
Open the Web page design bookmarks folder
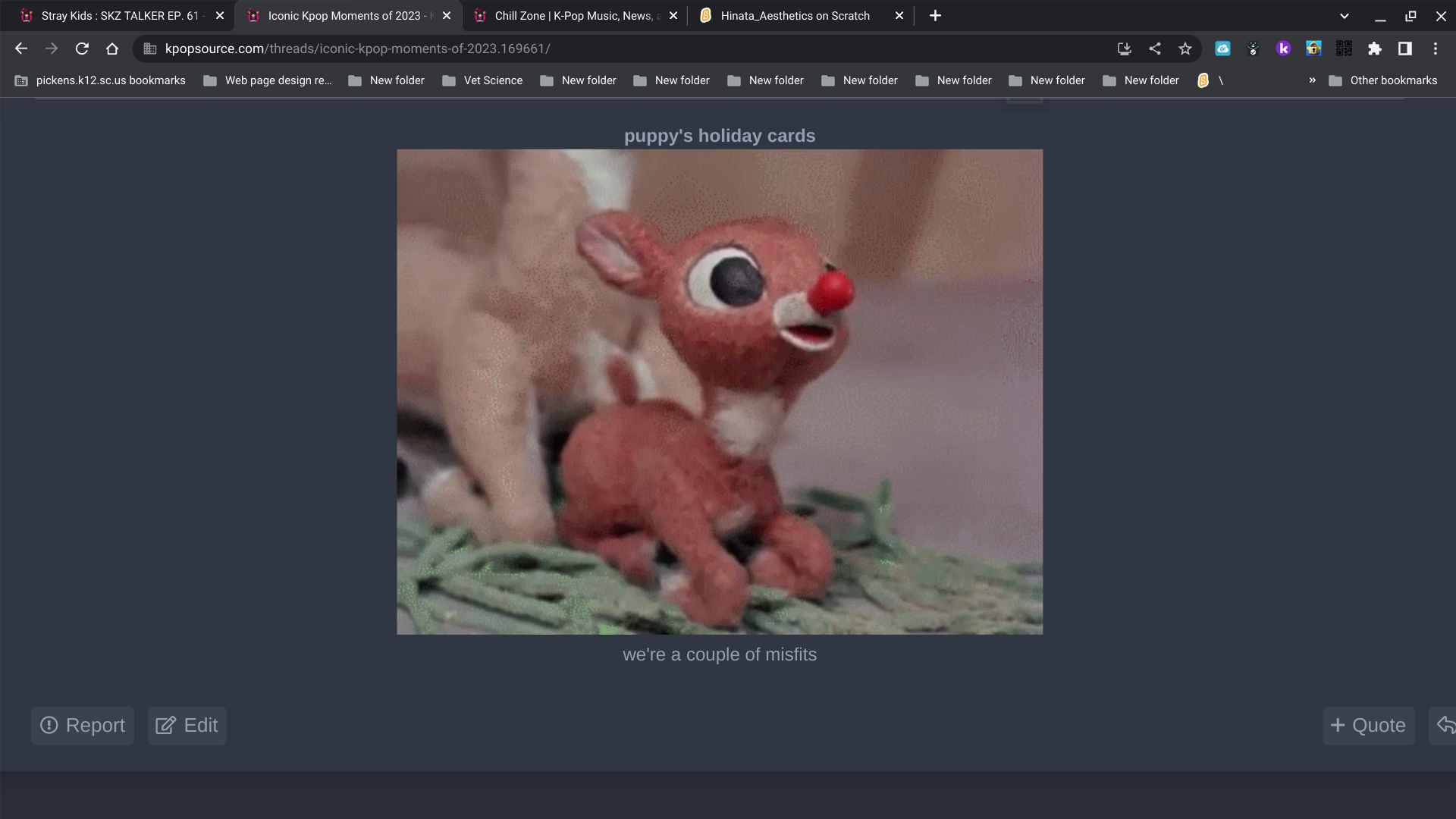point(268,80)
